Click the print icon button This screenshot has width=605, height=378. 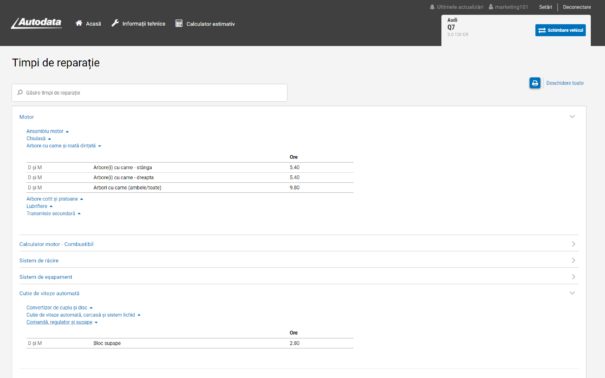pos(535,83)
